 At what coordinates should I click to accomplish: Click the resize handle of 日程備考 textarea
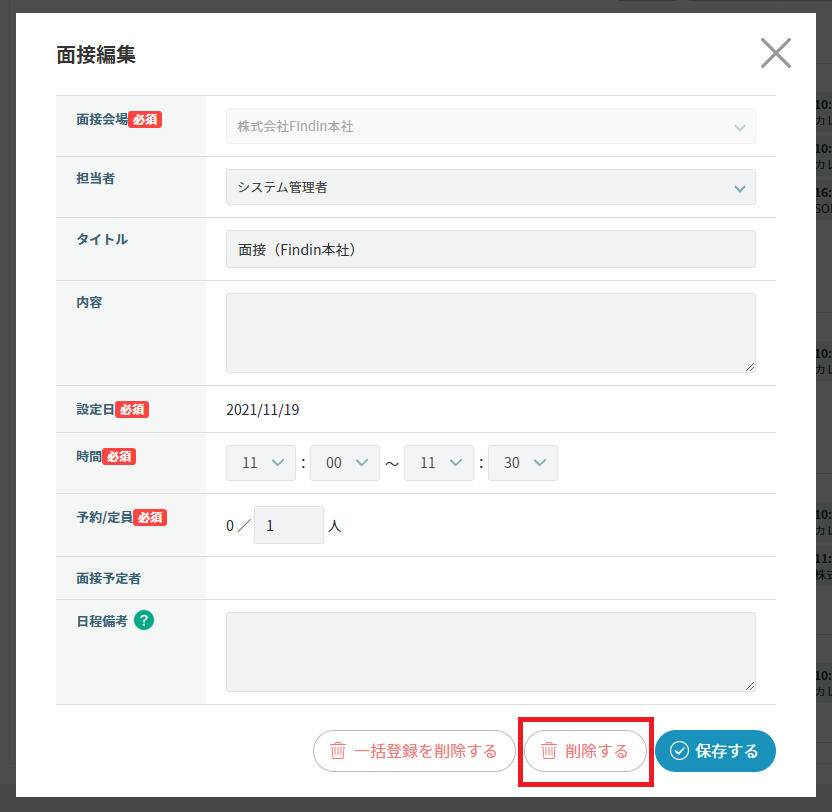749,685
